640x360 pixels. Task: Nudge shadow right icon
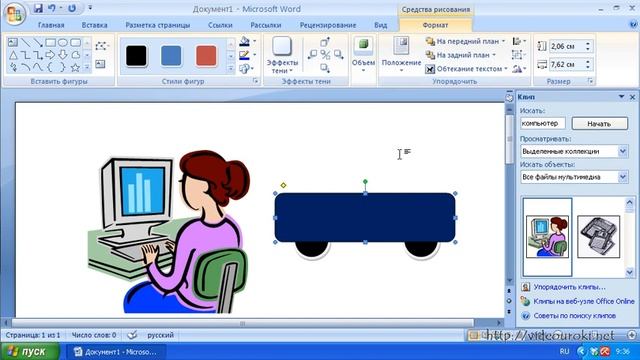click(x=338, y=54)
